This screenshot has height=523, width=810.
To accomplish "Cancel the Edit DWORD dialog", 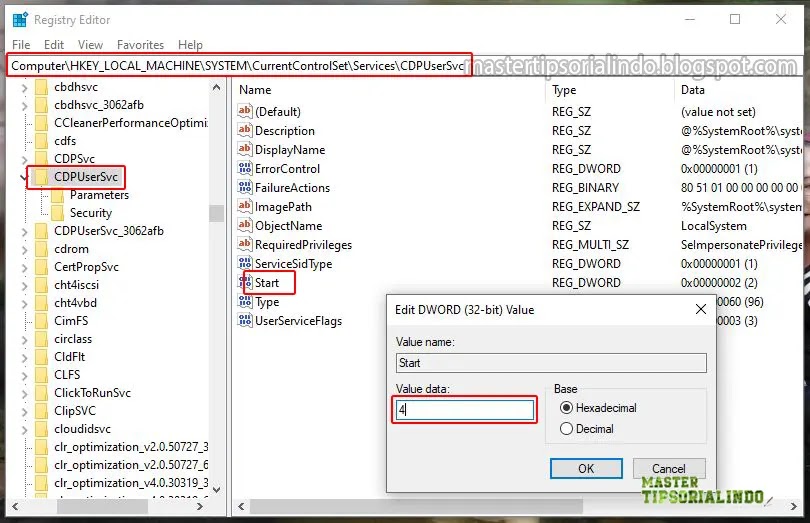I will (x=669, y=469).
